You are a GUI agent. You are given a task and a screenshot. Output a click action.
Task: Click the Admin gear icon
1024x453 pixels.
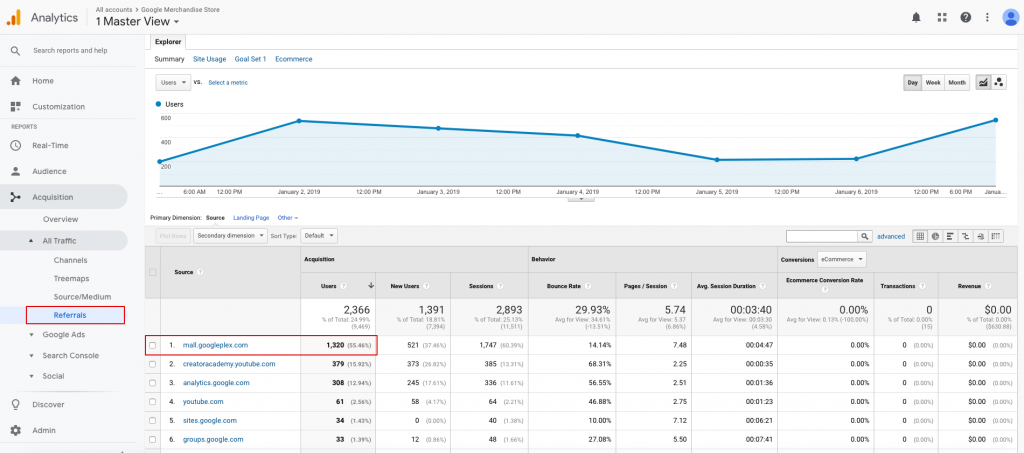(16, 431)
